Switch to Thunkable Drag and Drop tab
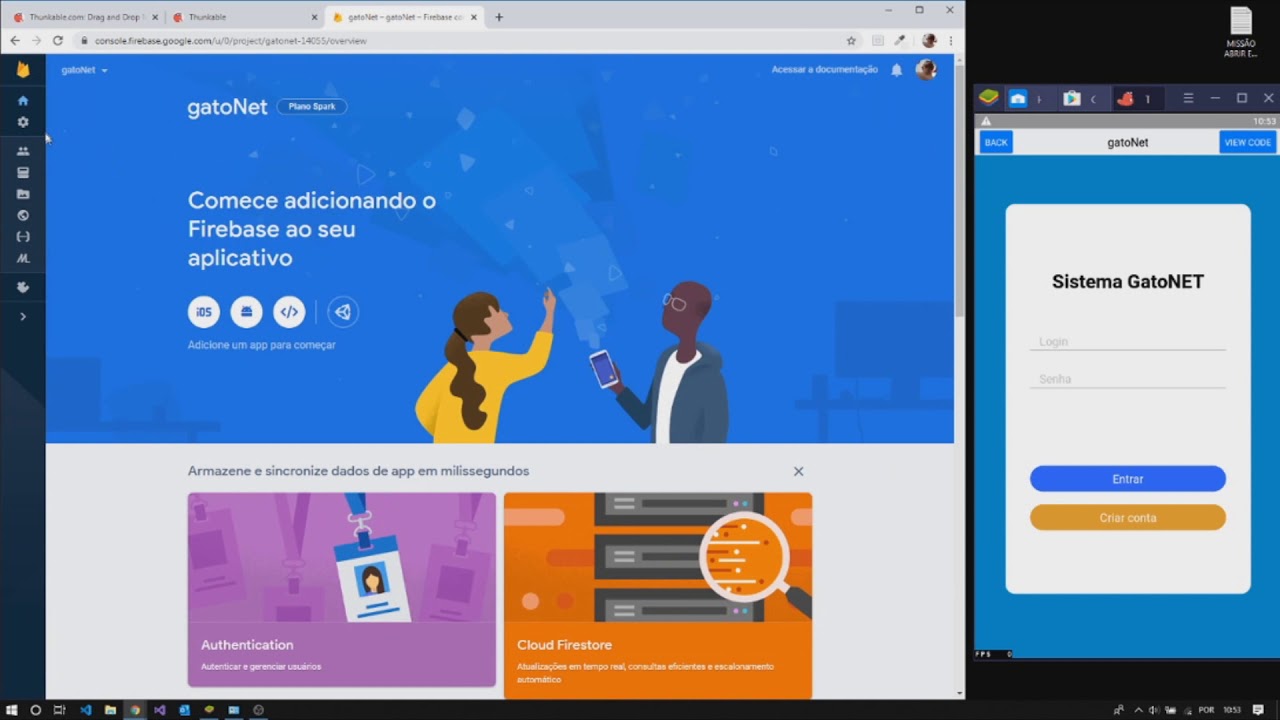 (85, 17)
